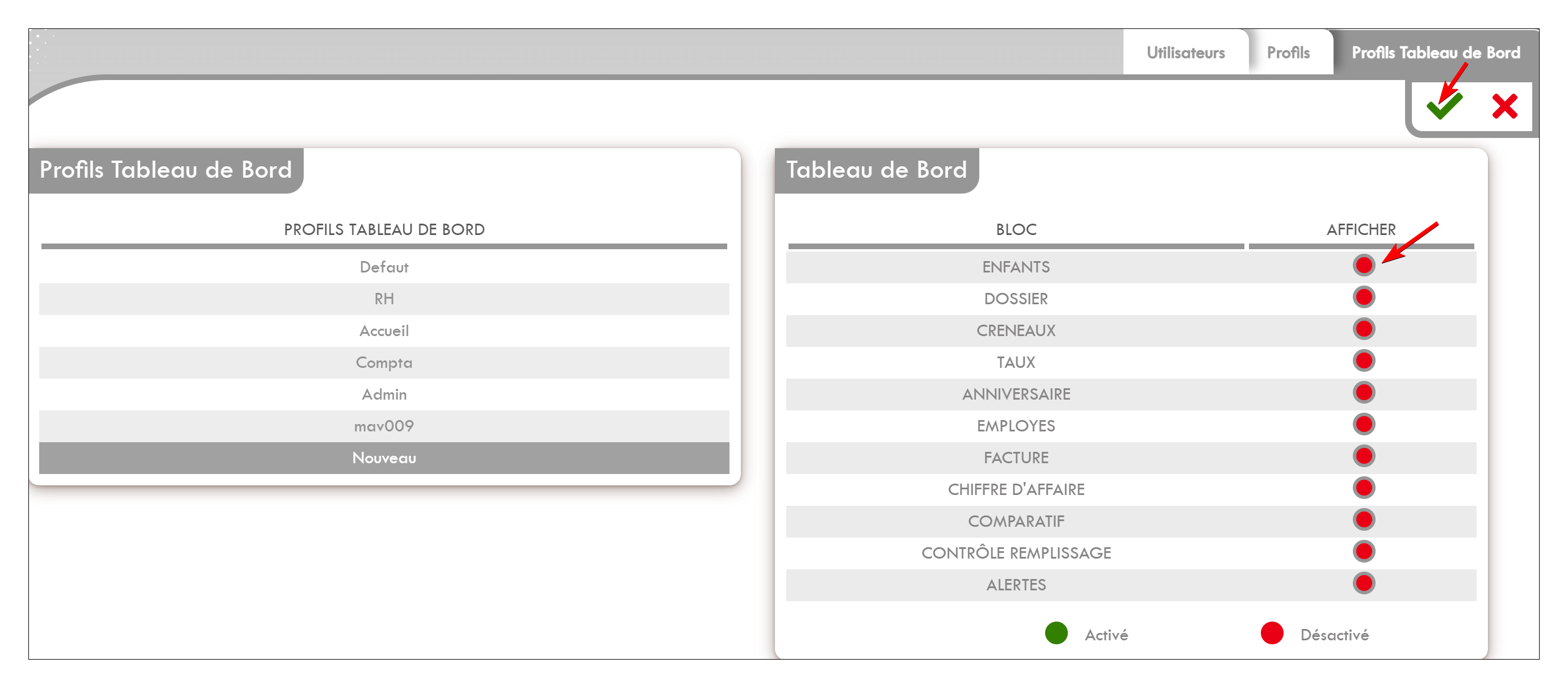Toggle the ALERTES display indicator
This screenshot has height=688, width=1568.
(x=1364, y=584)
